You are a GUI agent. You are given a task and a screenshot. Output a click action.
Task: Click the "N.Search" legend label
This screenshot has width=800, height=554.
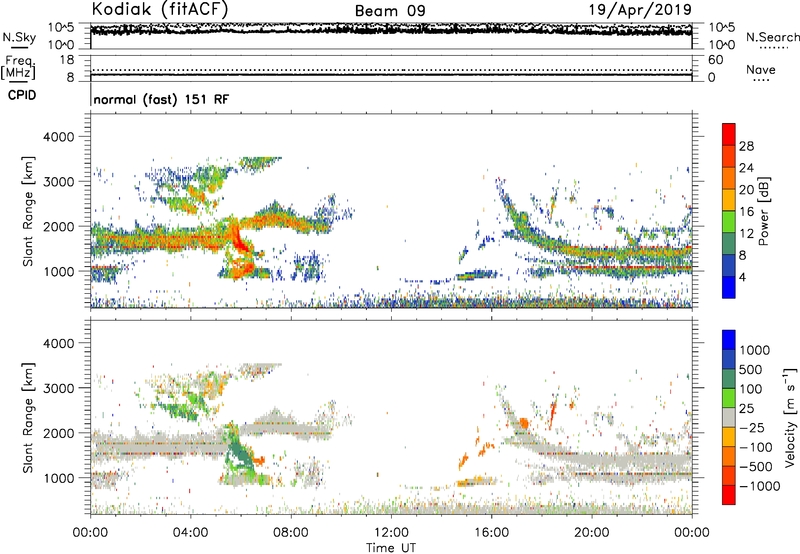tap(773, 37)
